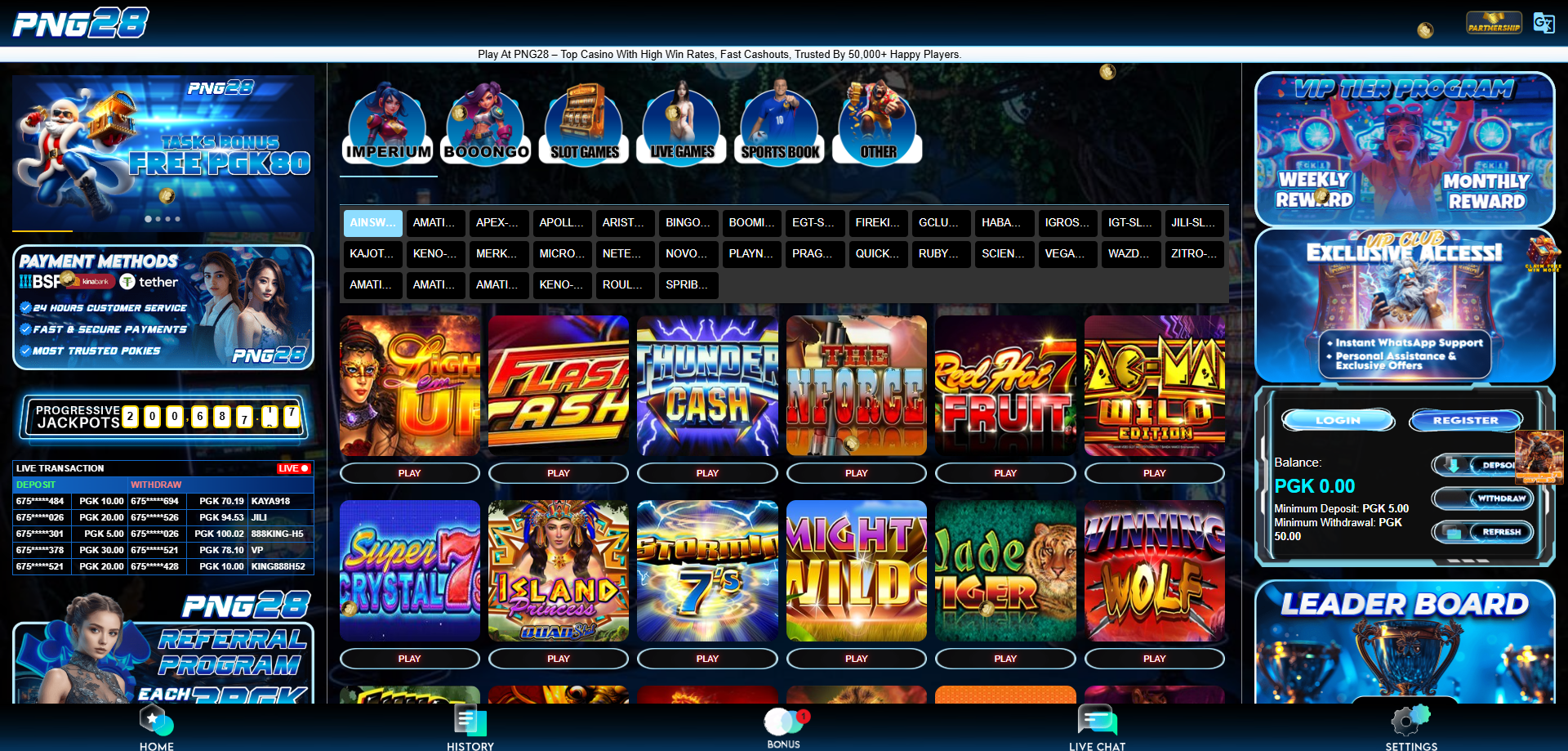The height and width of the screenshot is (751, 1568).
Task: Click the Partnership handshake badge
Action: pyautogui.click(x=1494, y=22)
